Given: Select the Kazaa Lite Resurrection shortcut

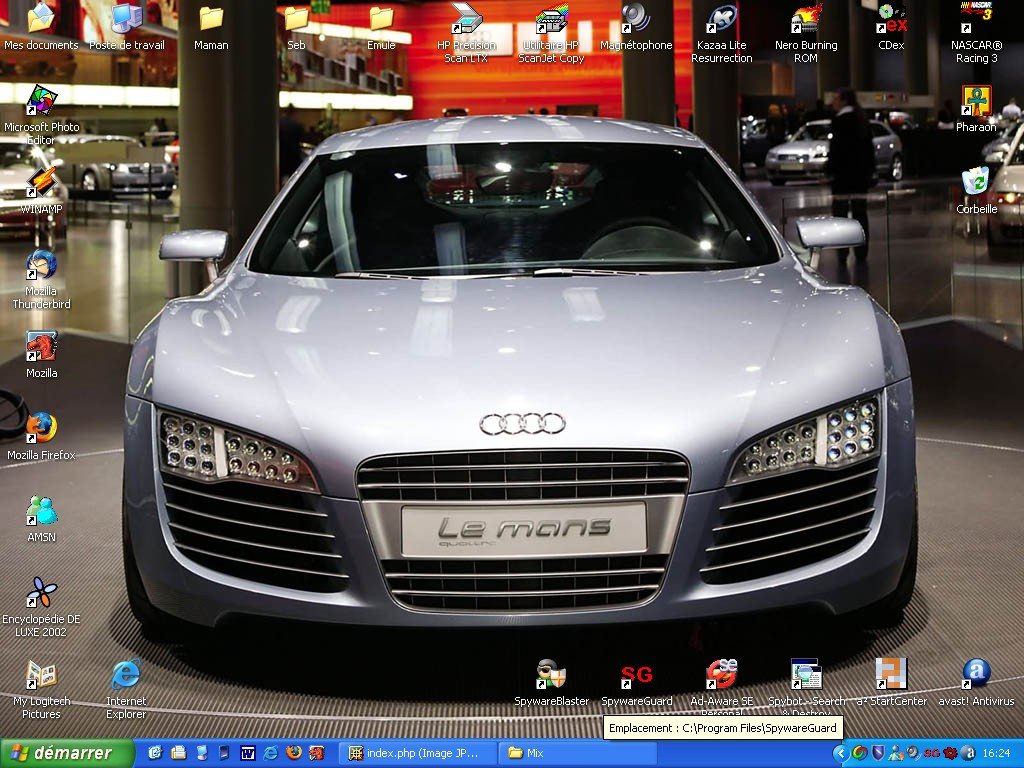Looking at the screenshot, I should point(721,20).
